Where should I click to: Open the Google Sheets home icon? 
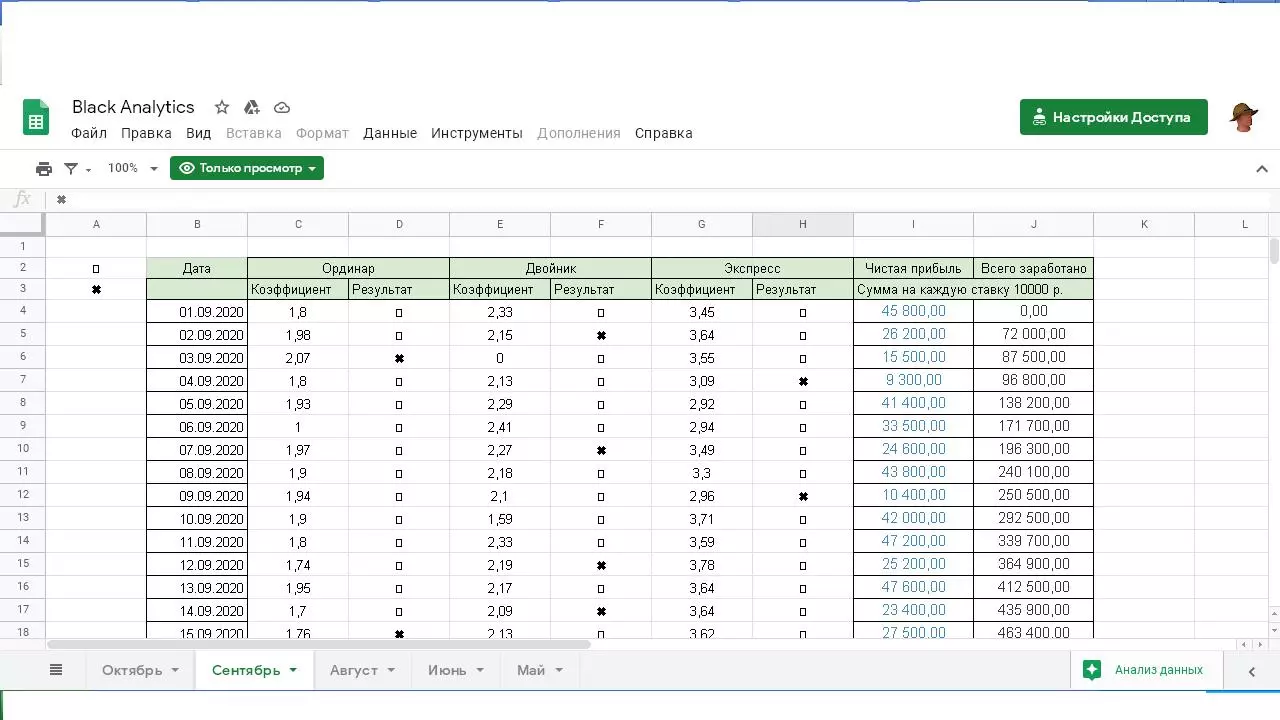36,118
